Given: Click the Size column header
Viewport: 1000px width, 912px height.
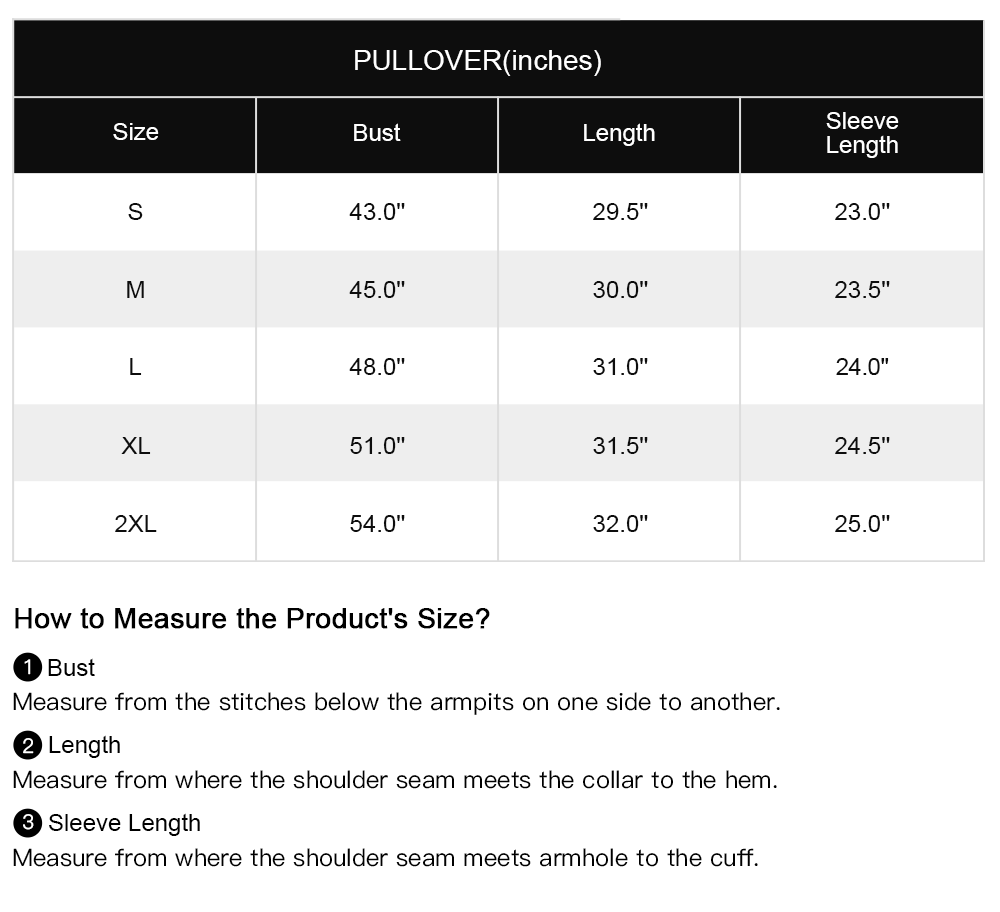Looking at the screenshot, I should coord(135,132).
